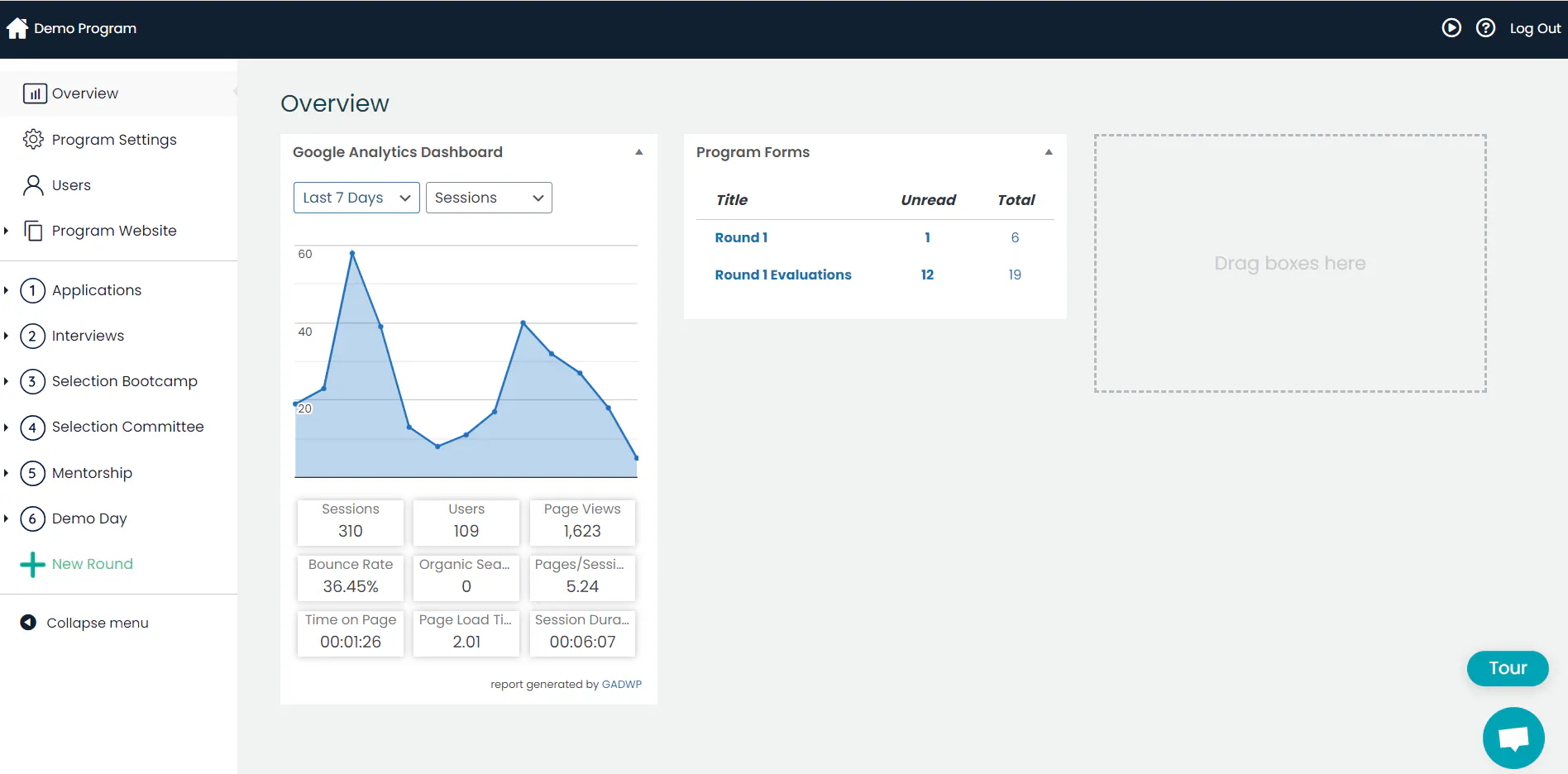Click the circled 3 Selection Bootcamp icon
1568x774 pixels.
click(x=32, y=381)
